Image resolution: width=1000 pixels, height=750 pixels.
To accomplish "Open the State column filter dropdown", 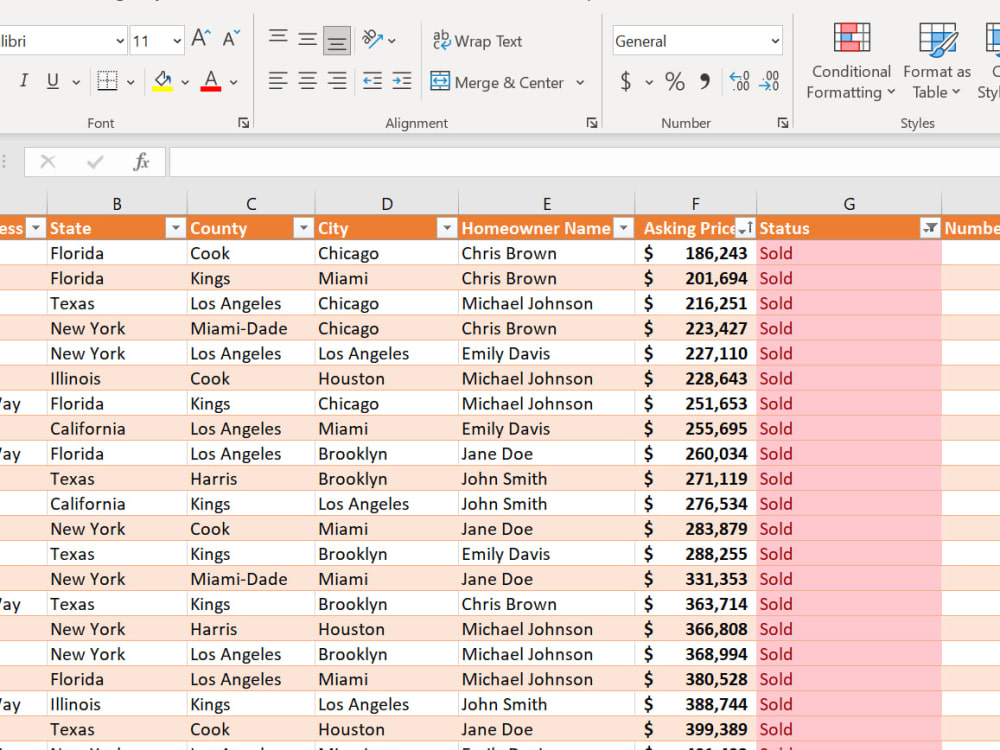I will [x=175, y=228].
